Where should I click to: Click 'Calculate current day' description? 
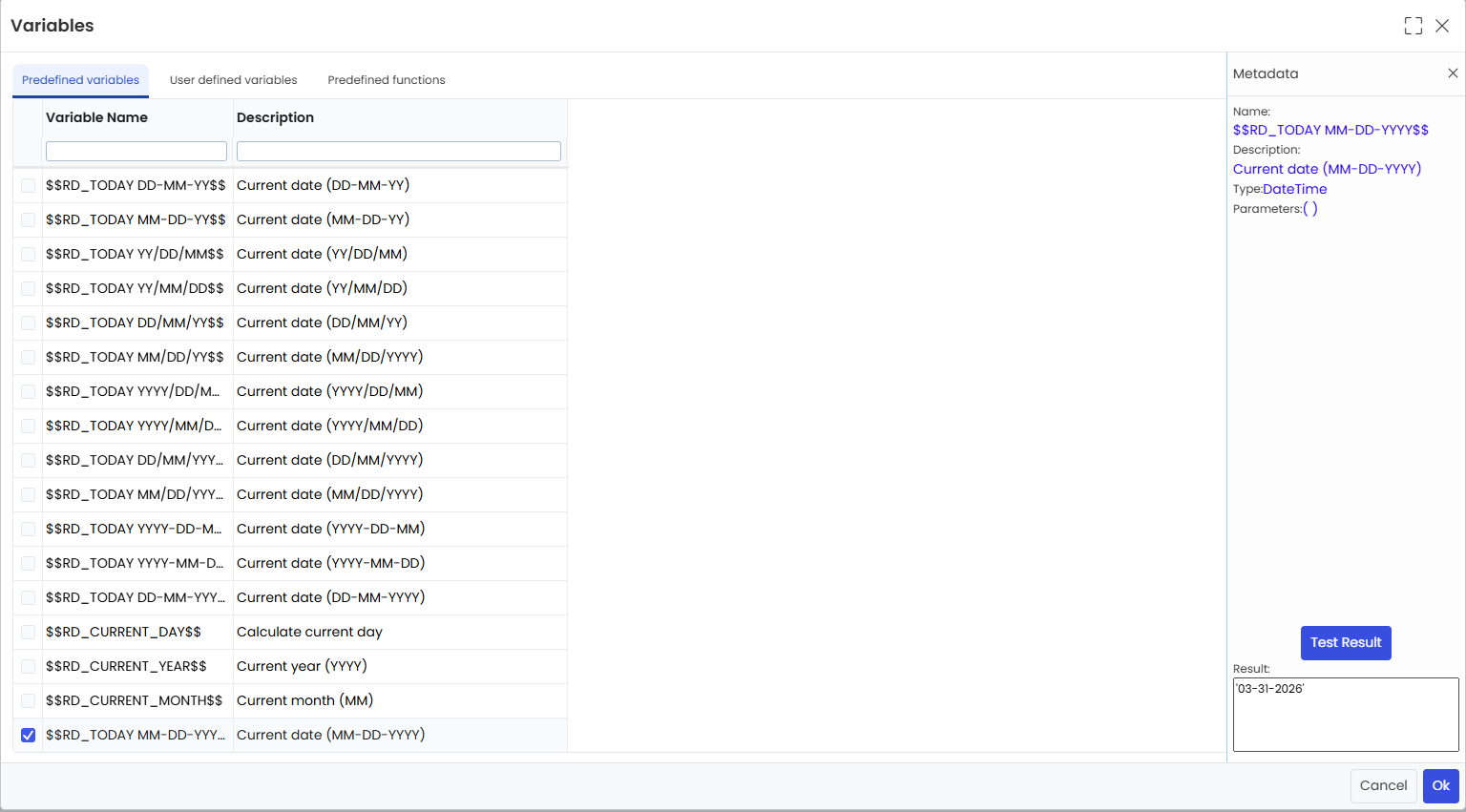(x=309, y=632)
